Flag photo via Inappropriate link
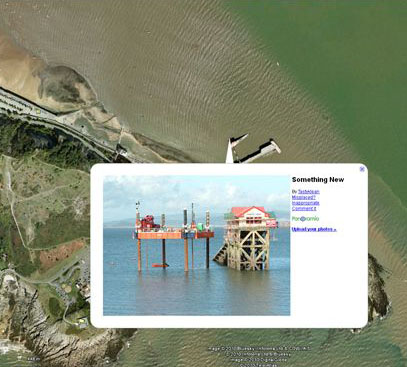Image resolution: width=407 pixels, height=367 pixels. 306,203
